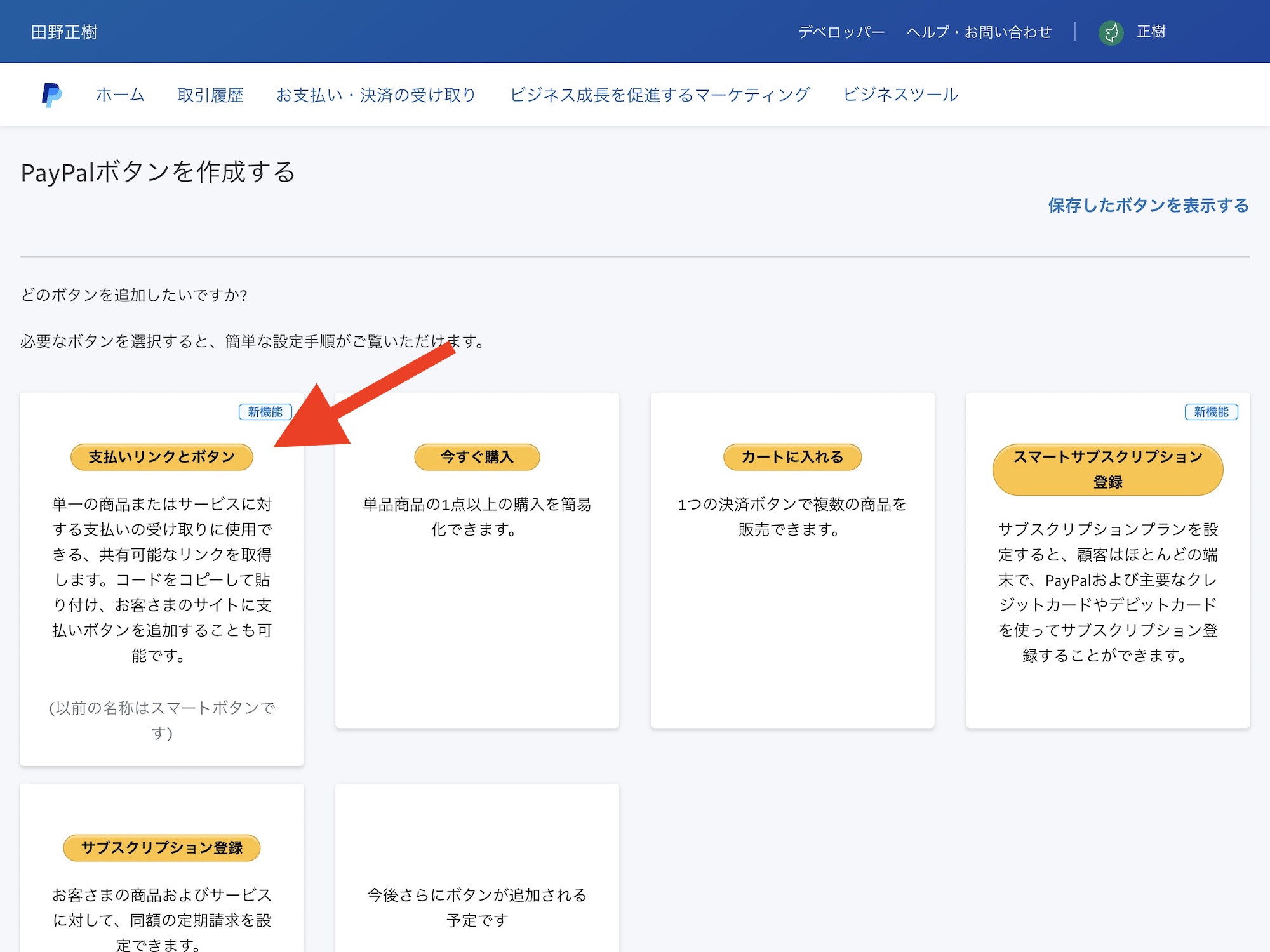Open ヘルプ・お問い合わせ link
Viewport: 1270px width, 952px height.
click(x=979, y=32)
